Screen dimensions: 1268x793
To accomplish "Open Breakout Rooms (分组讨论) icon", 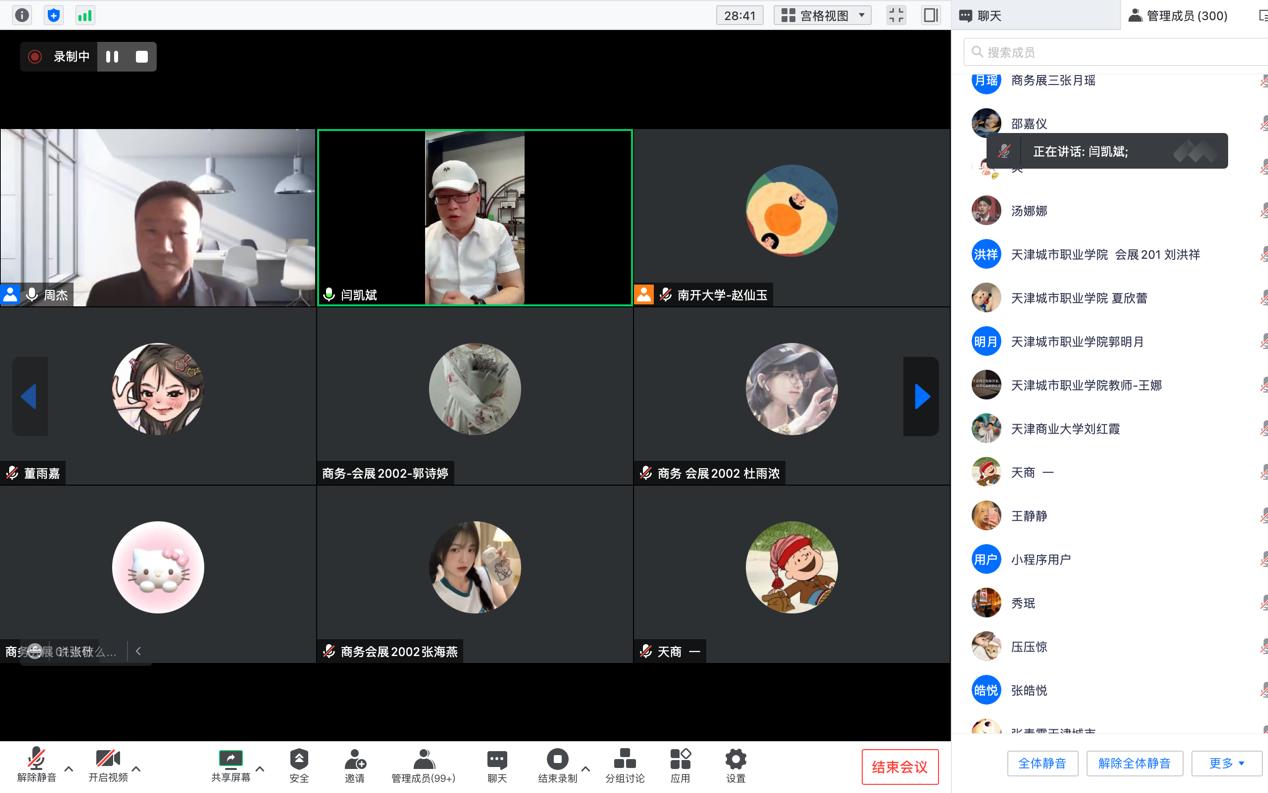I will pos(624,765).
